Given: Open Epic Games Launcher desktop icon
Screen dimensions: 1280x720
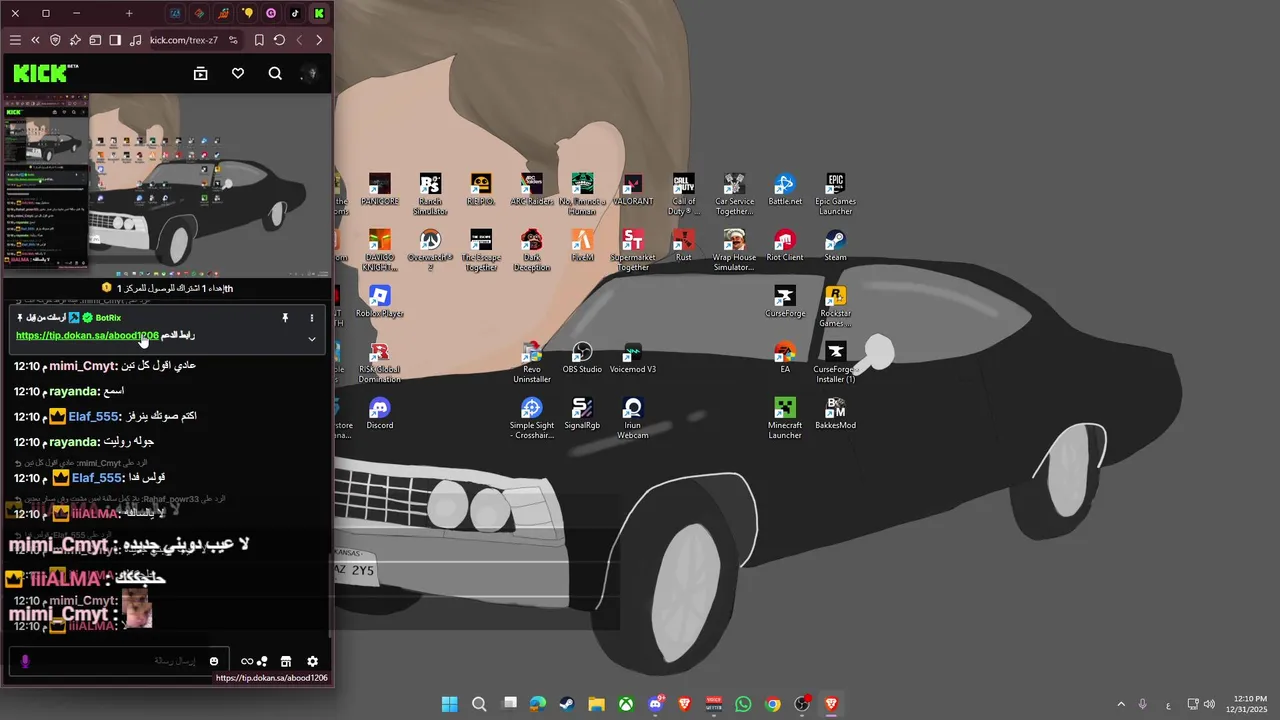Looking at the screenshot, I should click(835, 194).
